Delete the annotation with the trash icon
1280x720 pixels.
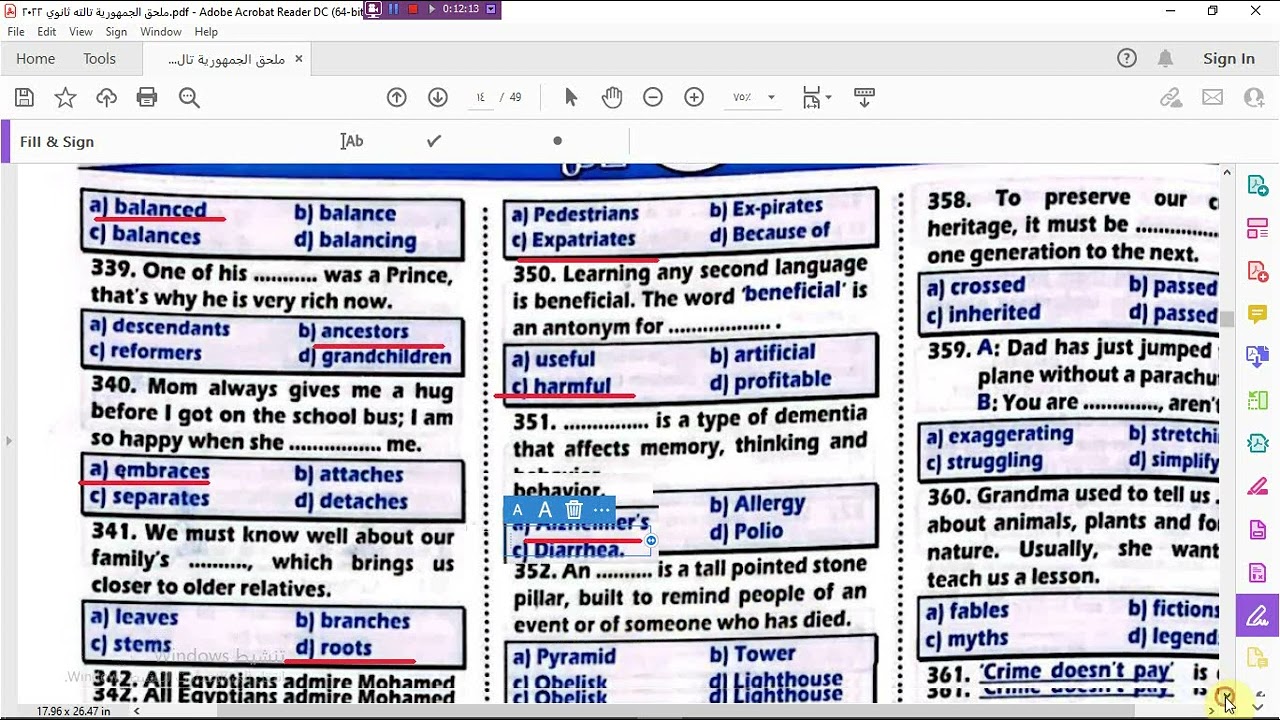[574, 510]
